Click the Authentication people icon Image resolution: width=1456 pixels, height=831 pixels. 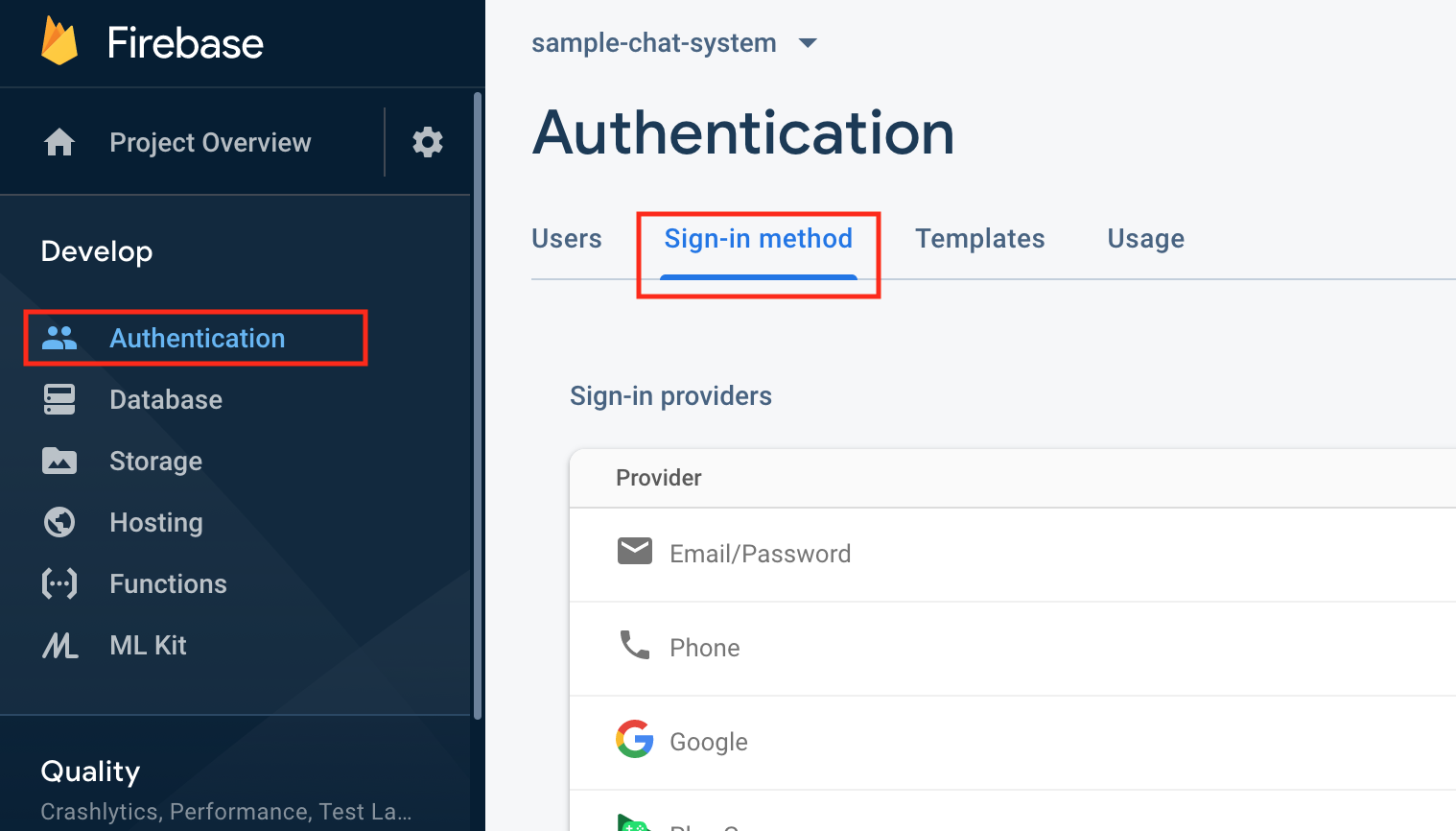(x=59, y=338)
